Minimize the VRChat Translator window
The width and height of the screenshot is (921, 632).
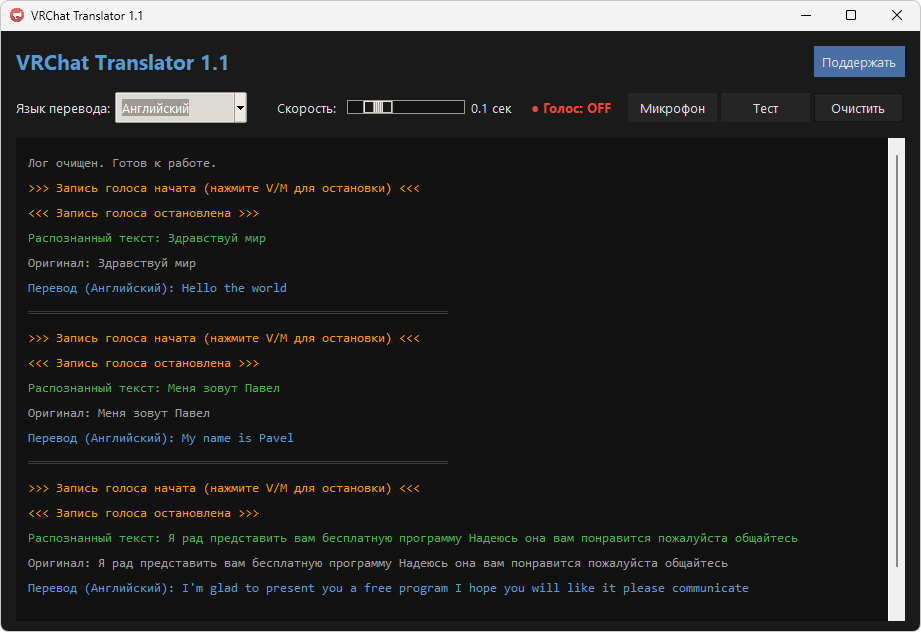(806, 15)
